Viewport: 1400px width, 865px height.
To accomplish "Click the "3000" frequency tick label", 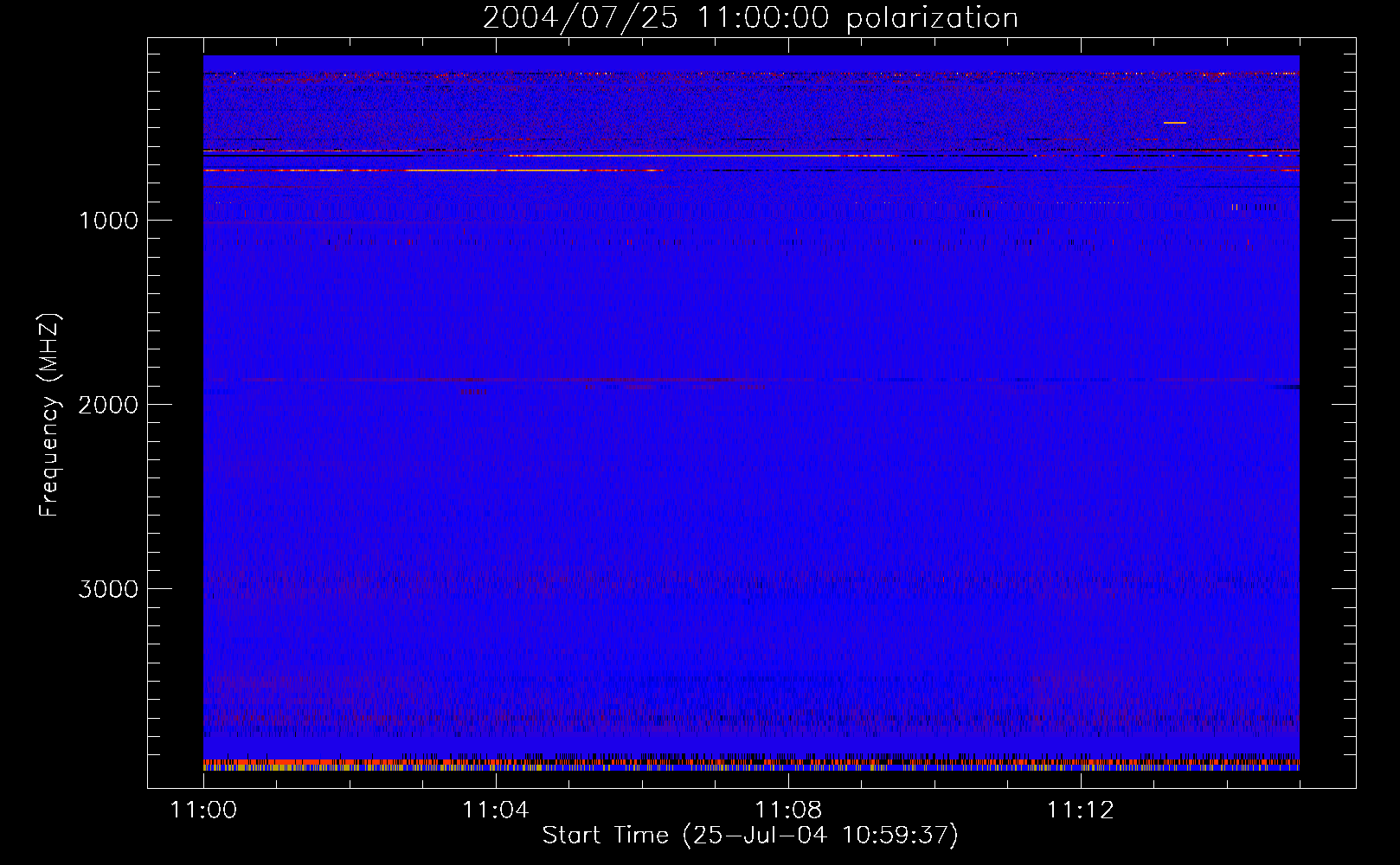I will (108, 589).
